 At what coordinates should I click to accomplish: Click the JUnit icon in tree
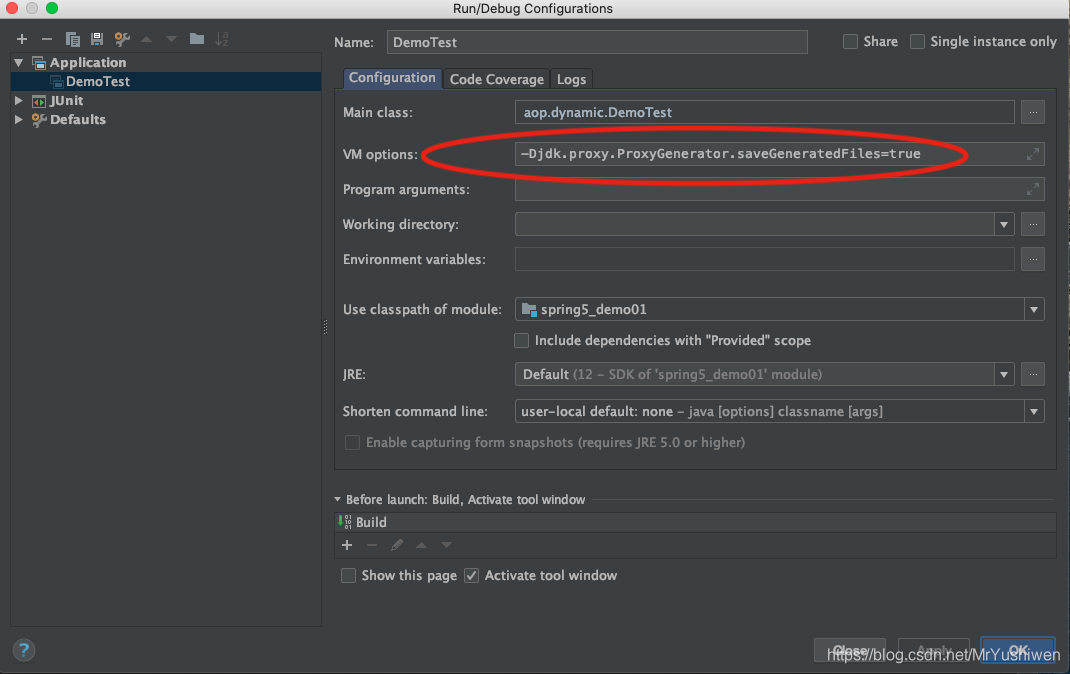[39, 101]
